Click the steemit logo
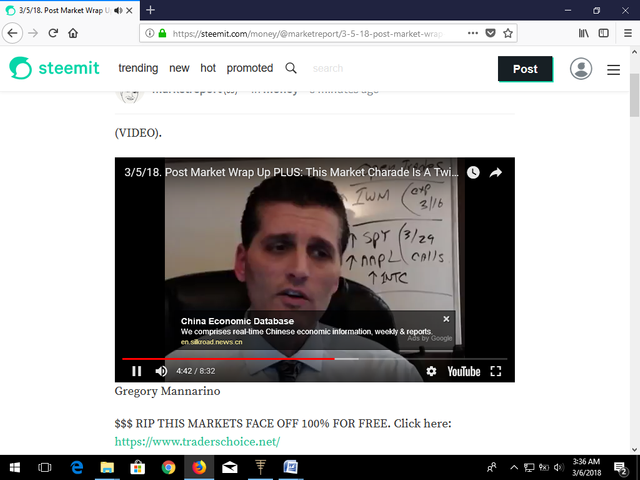Screen dimensions: 640x480 coord(54,68)
